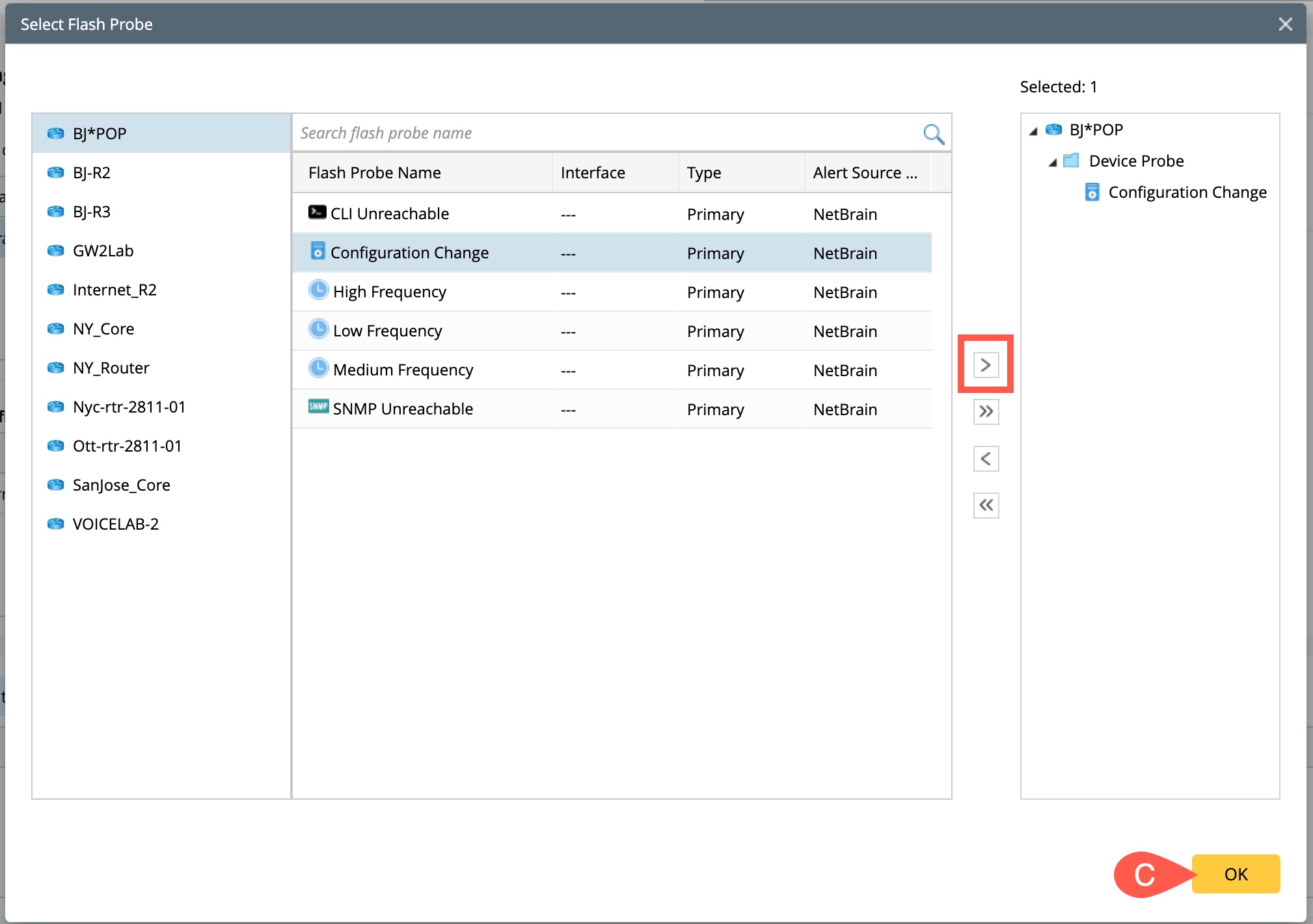Sort by Flash Probe Name column
The image size is (1313, 924).
[375, 173]
